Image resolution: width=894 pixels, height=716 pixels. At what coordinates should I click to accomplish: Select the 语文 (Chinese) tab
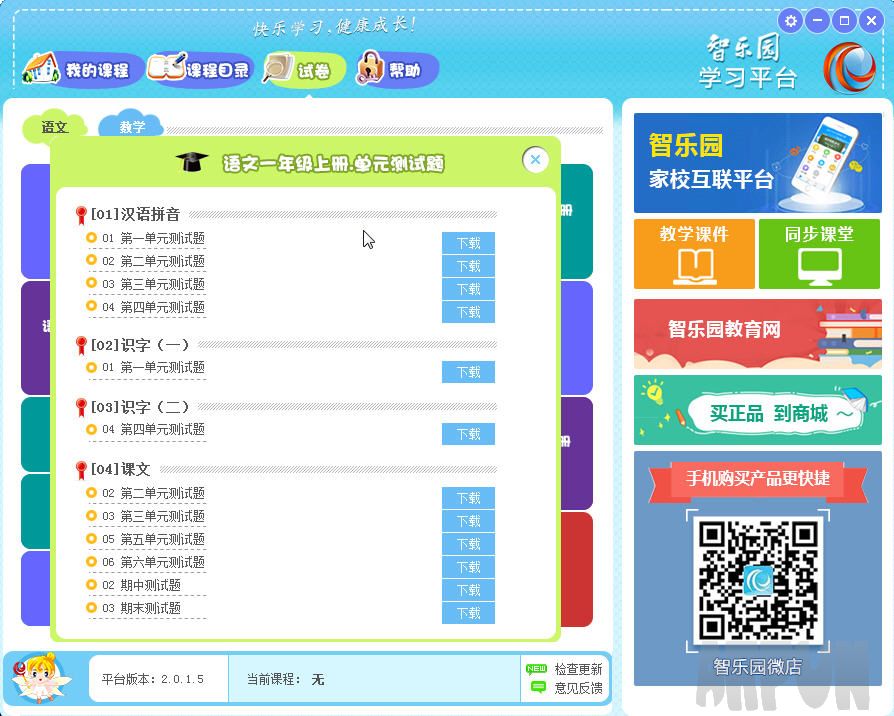[54, 127]
